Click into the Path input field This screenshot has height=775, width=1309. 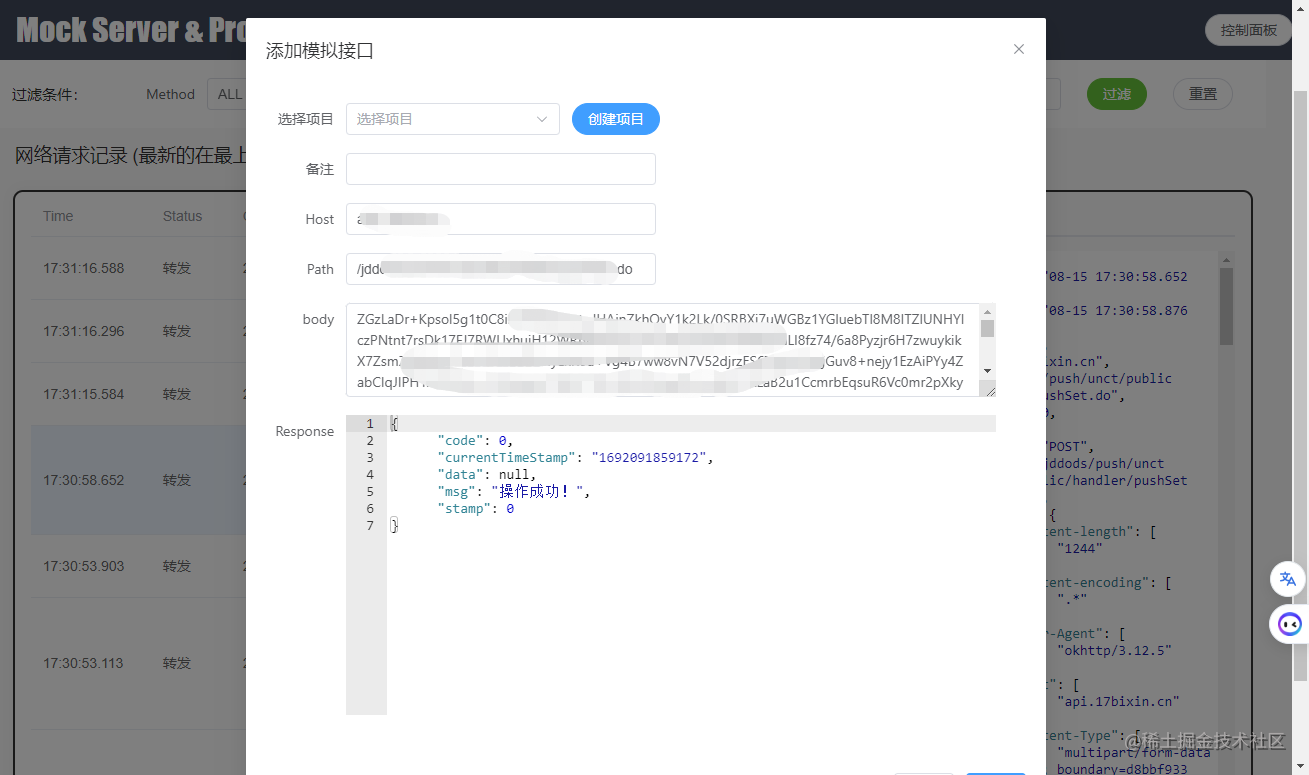501,269
